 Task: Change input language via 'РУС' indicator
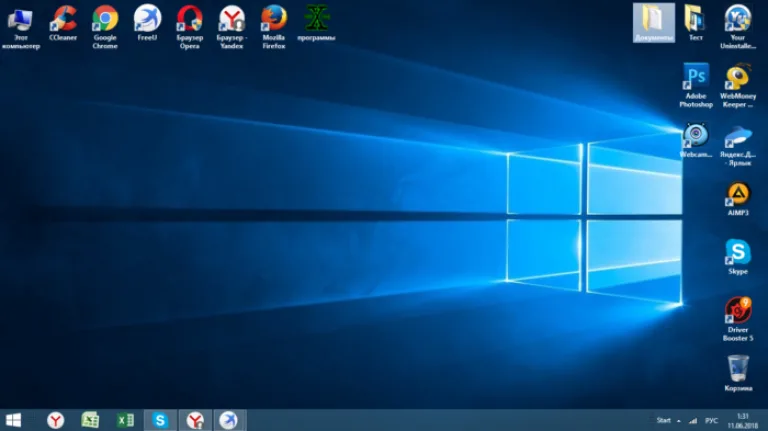pos(711,421)
